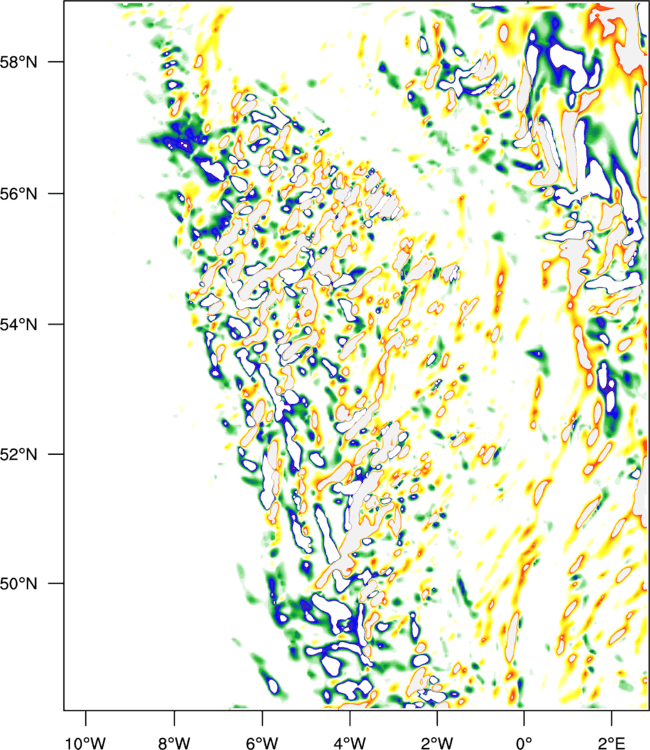Click the 50°N latitude label

[18, 584]
